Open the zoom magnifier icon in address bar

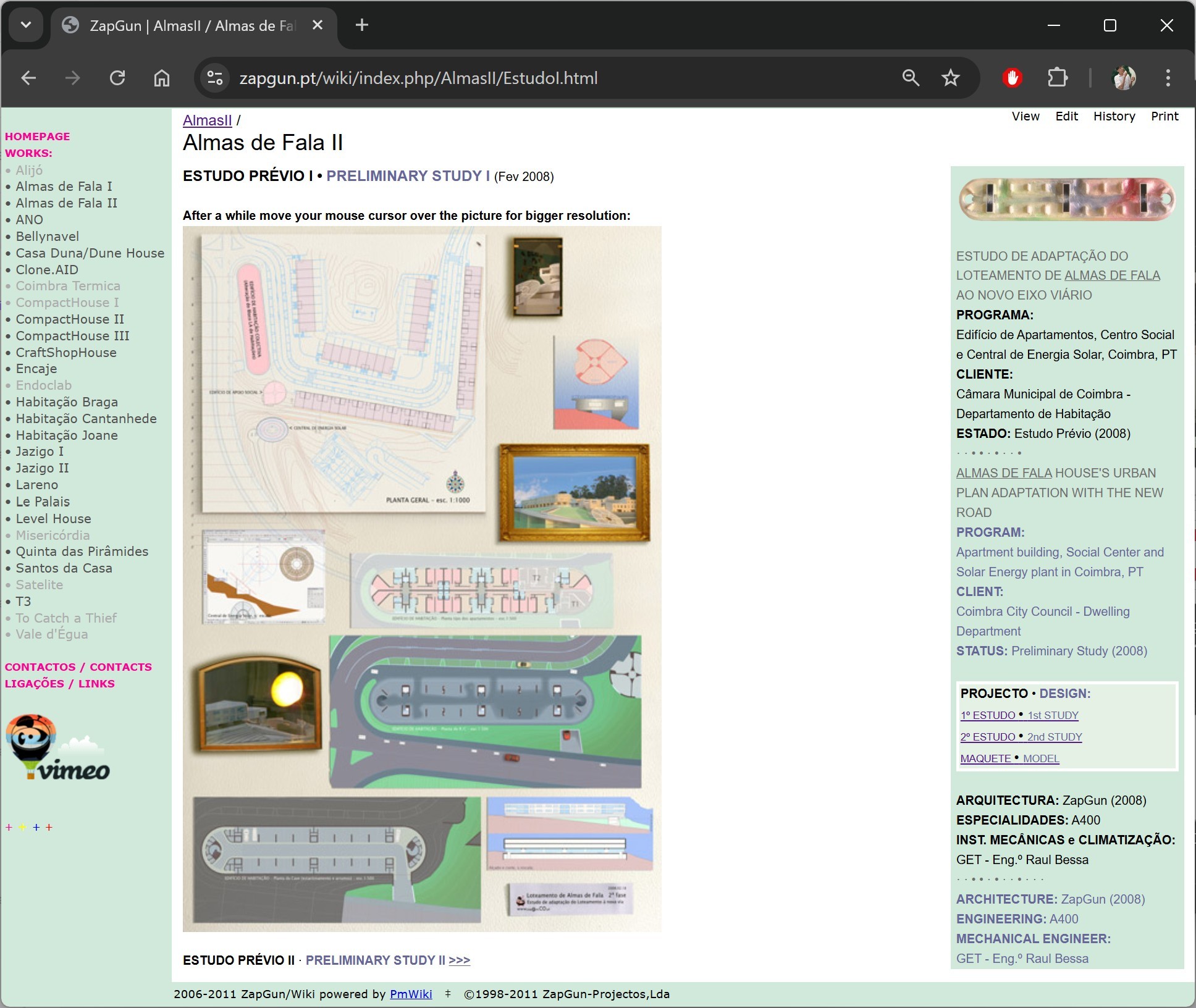[911, 78]
